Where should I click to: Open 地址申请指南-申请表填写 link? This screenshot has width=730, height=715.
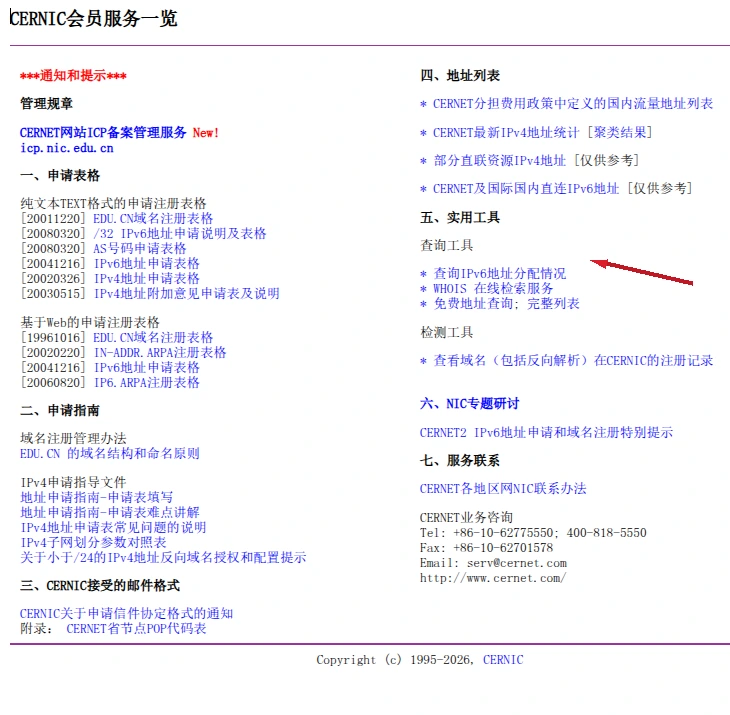click(96, 498)
